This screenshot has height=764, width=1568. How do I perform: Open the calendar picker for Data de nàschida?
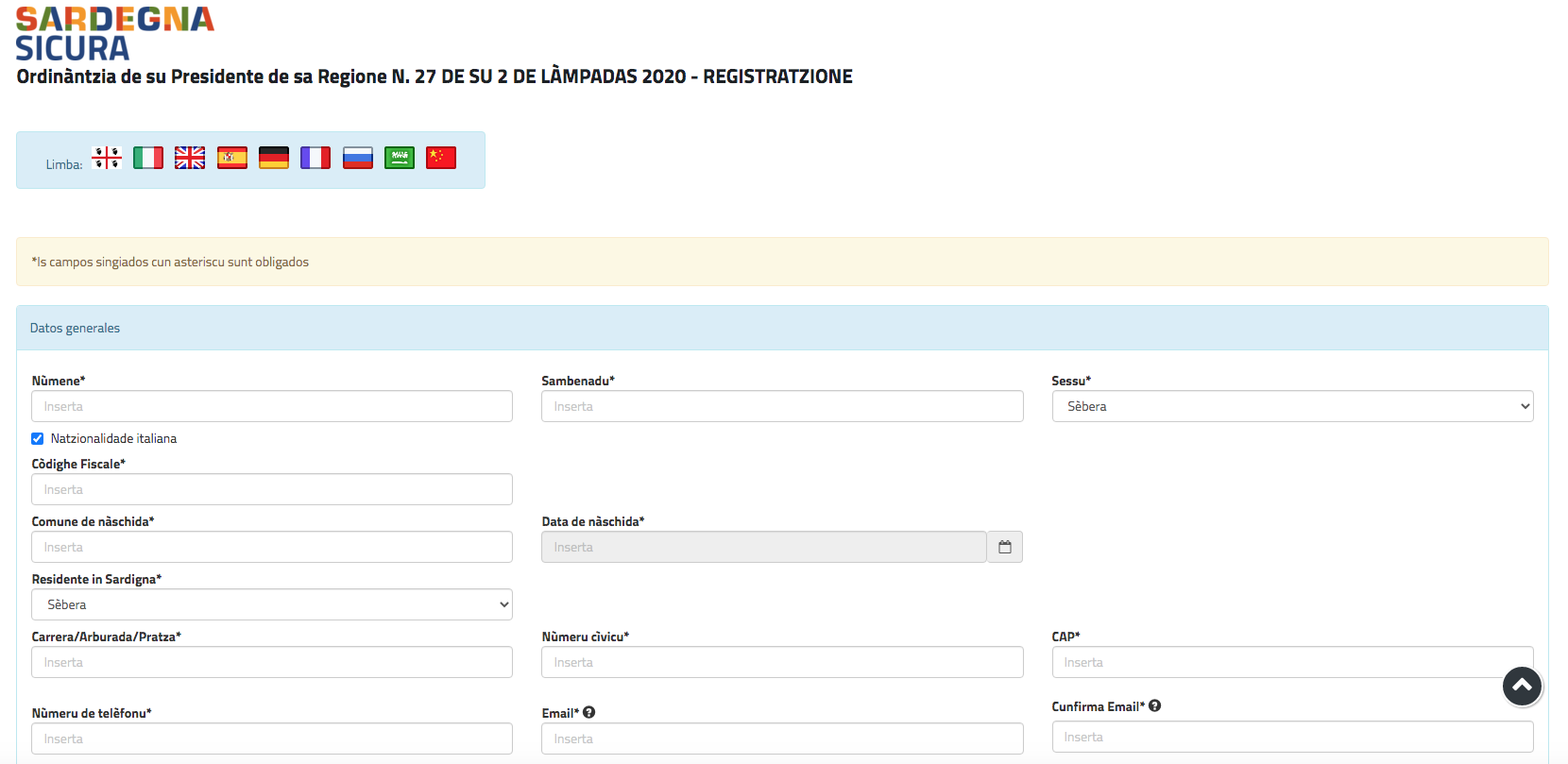(1005, 548)
